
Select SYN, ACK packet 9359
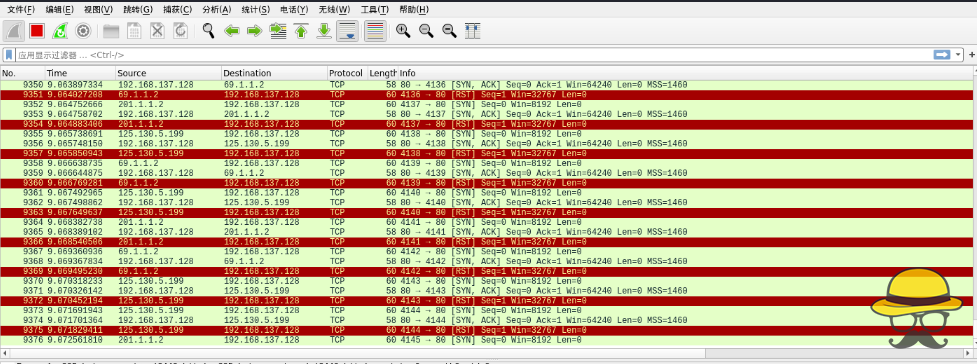487,173
